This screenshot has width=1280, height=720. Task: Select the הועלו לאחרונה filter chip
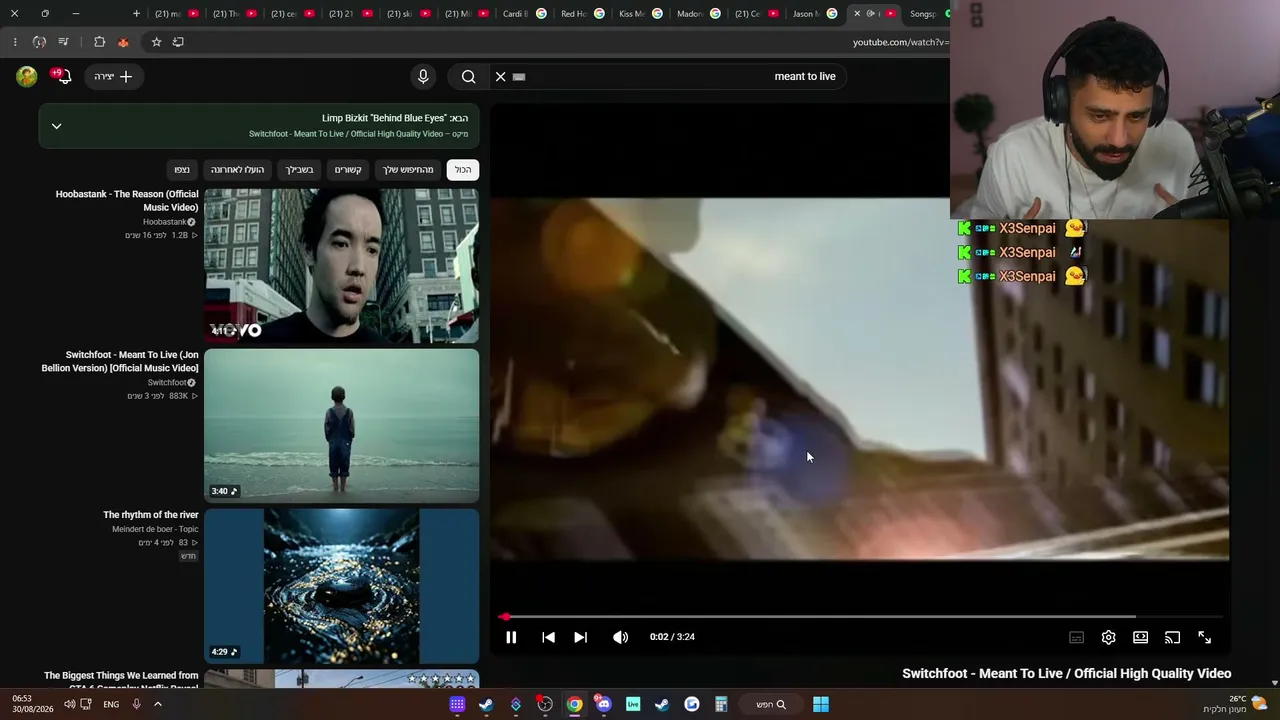(238, 170)
